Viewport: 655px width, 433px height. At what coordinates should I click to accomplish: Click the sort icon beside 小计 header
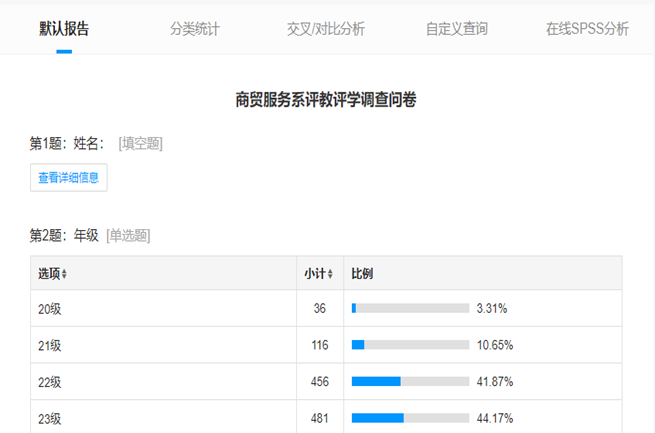[x=331, y=274]
